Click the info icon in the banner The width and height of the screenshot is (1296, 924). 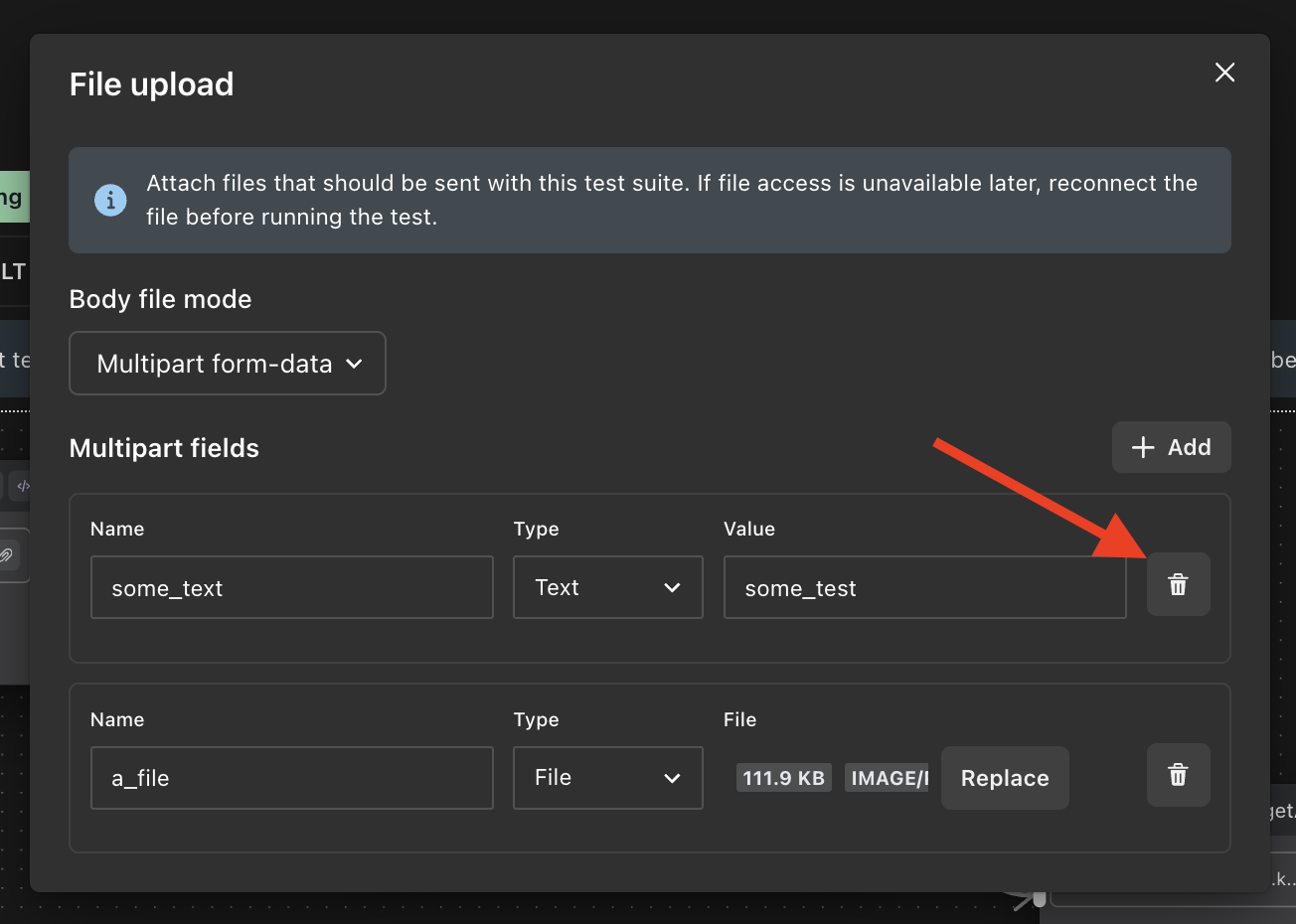[110, 200]
